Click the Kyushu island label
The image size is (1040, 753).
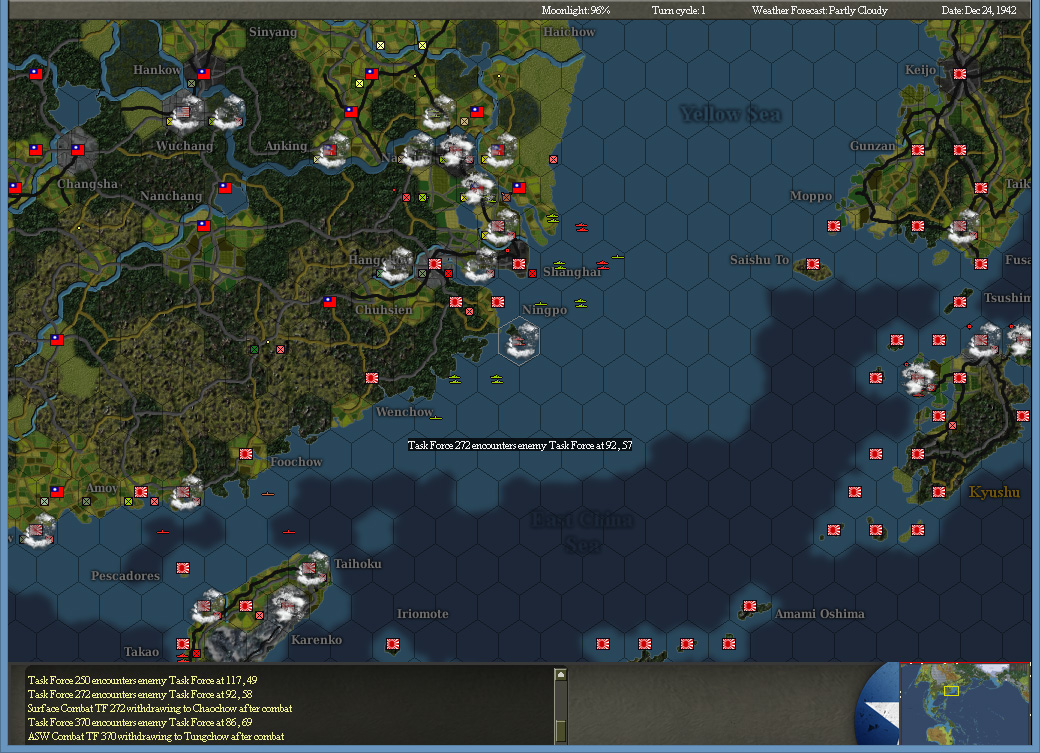(x=994, y=492)
